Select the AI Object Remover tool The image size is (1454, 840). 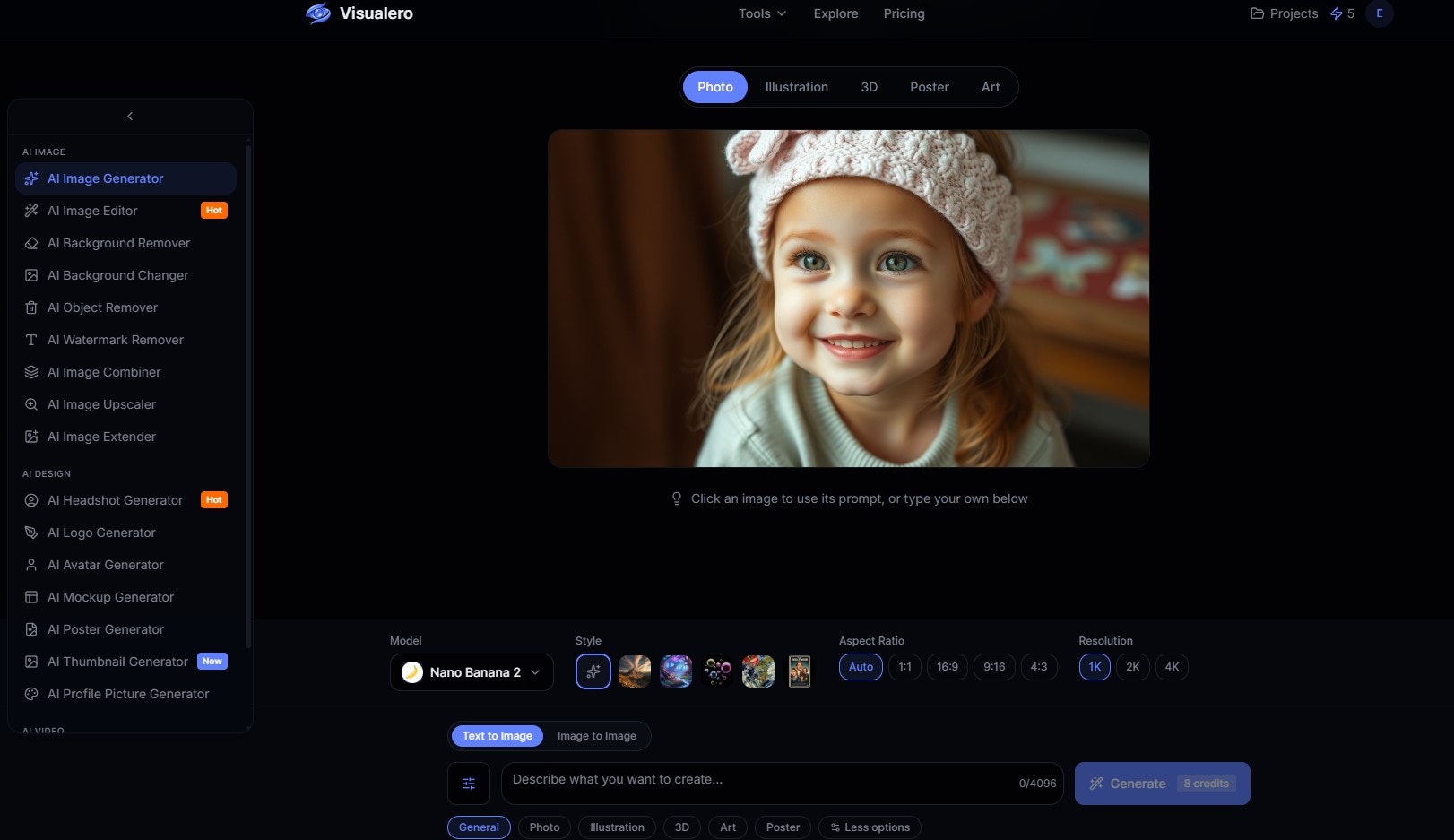click(103, 307)
